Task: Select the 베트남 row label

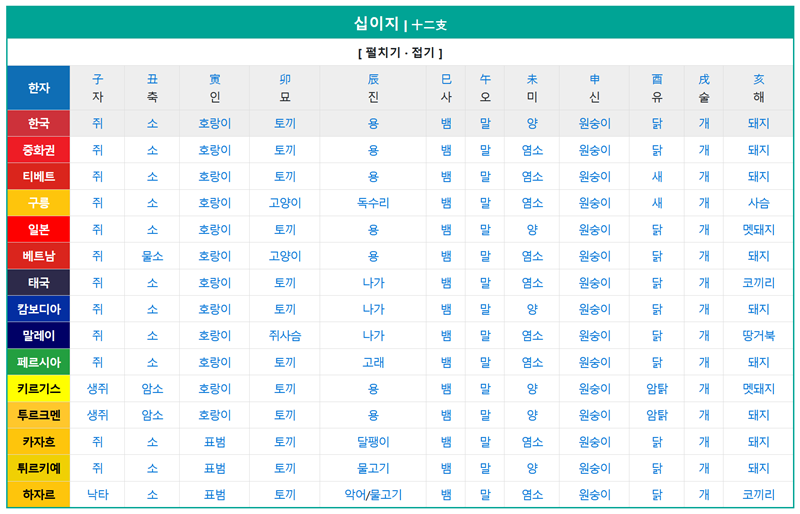Action: coord(39,256)
